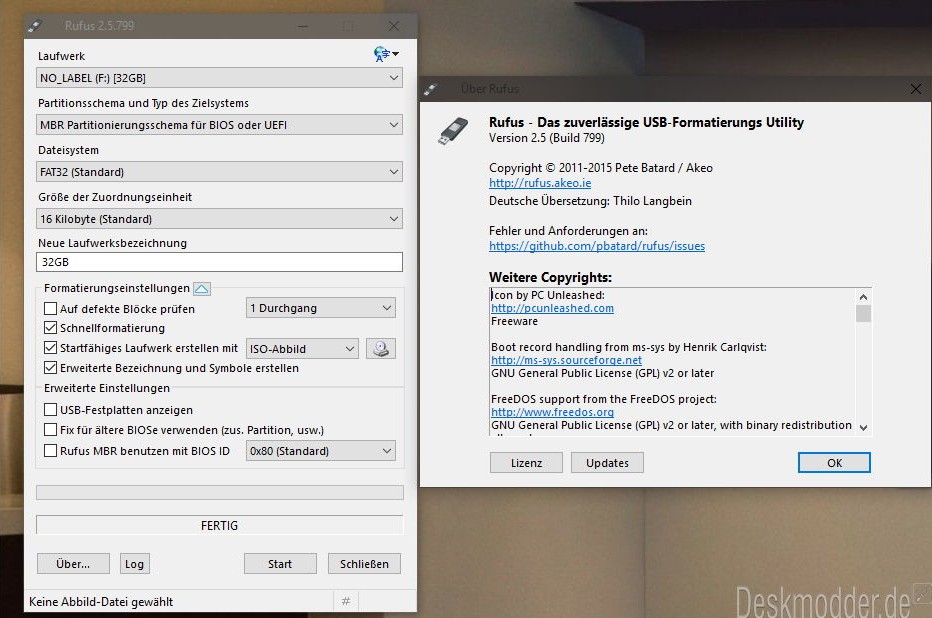Enable 'Auf defekte Blöcke prüfen' checkbox
The image size is (932, 618).
pyautogui.click(x=51, y=309)
